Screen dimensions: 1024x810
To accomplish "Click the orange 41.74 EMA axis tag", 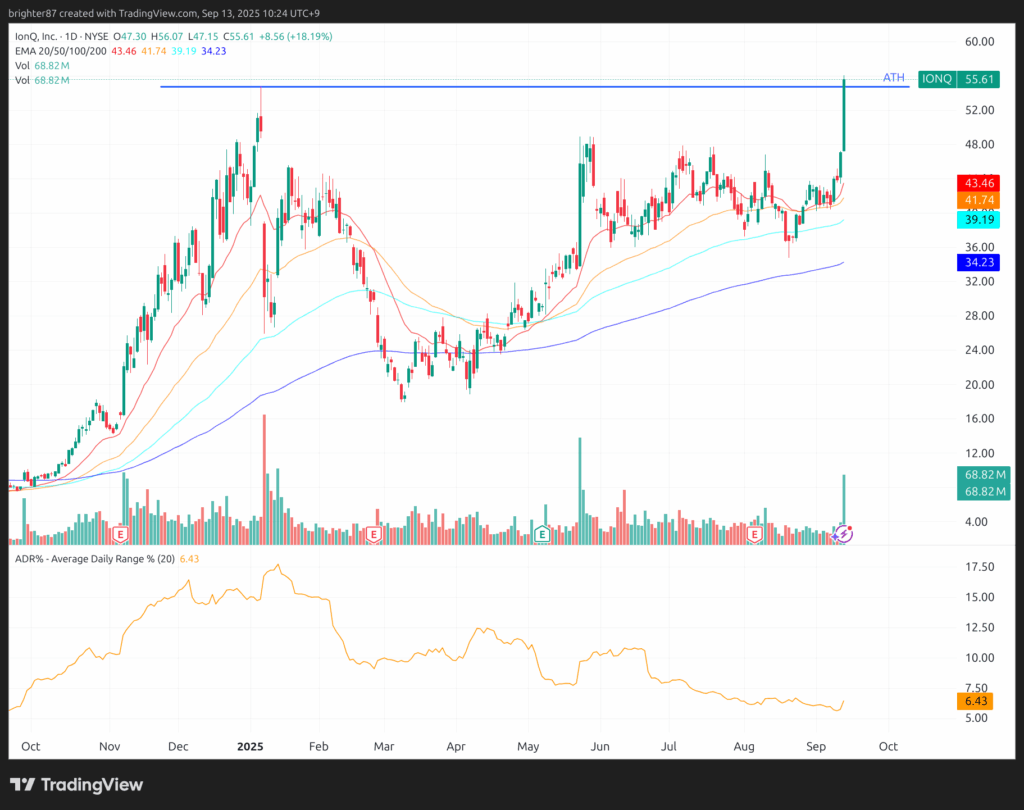I will [978, 200].
